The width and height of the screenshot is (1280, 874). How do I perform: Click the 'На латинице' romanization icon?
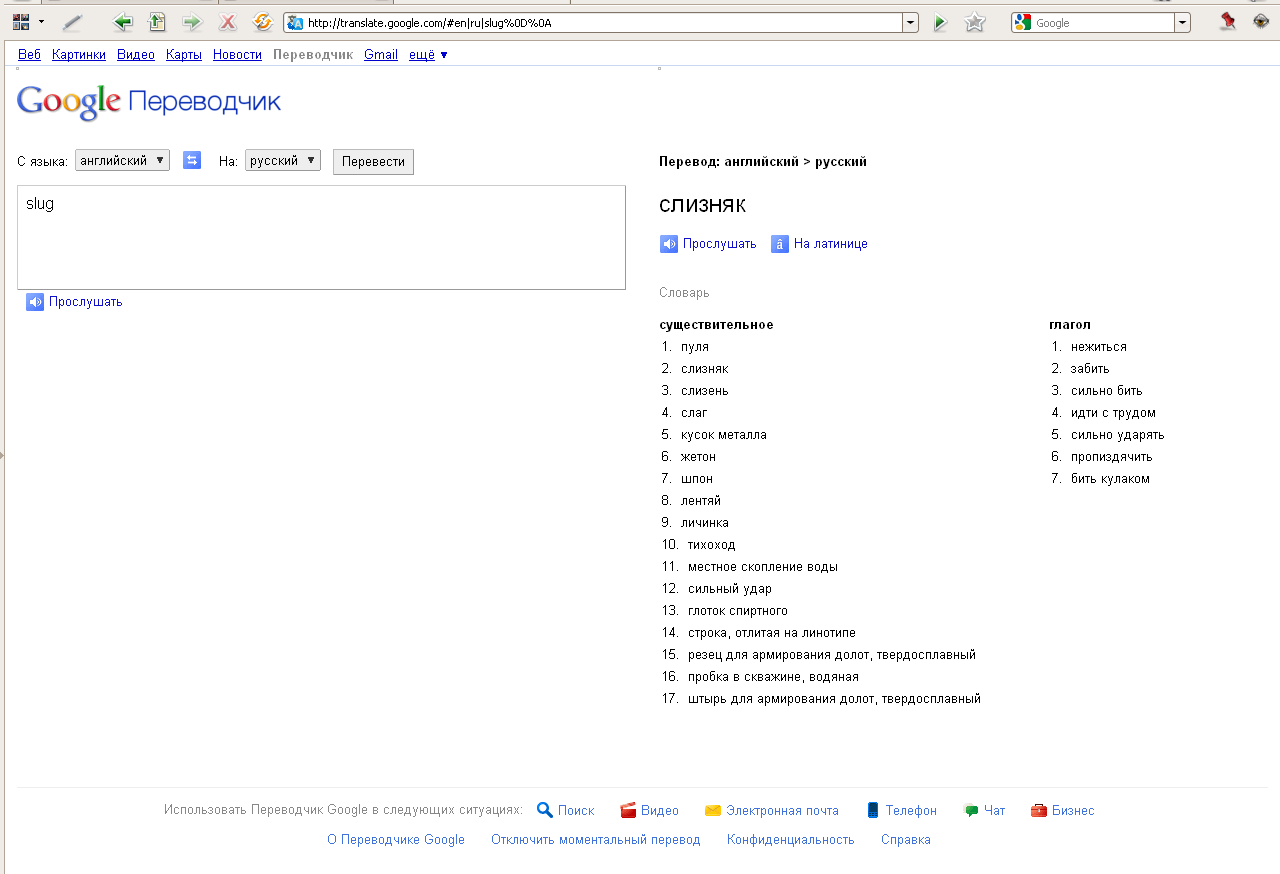780,244
